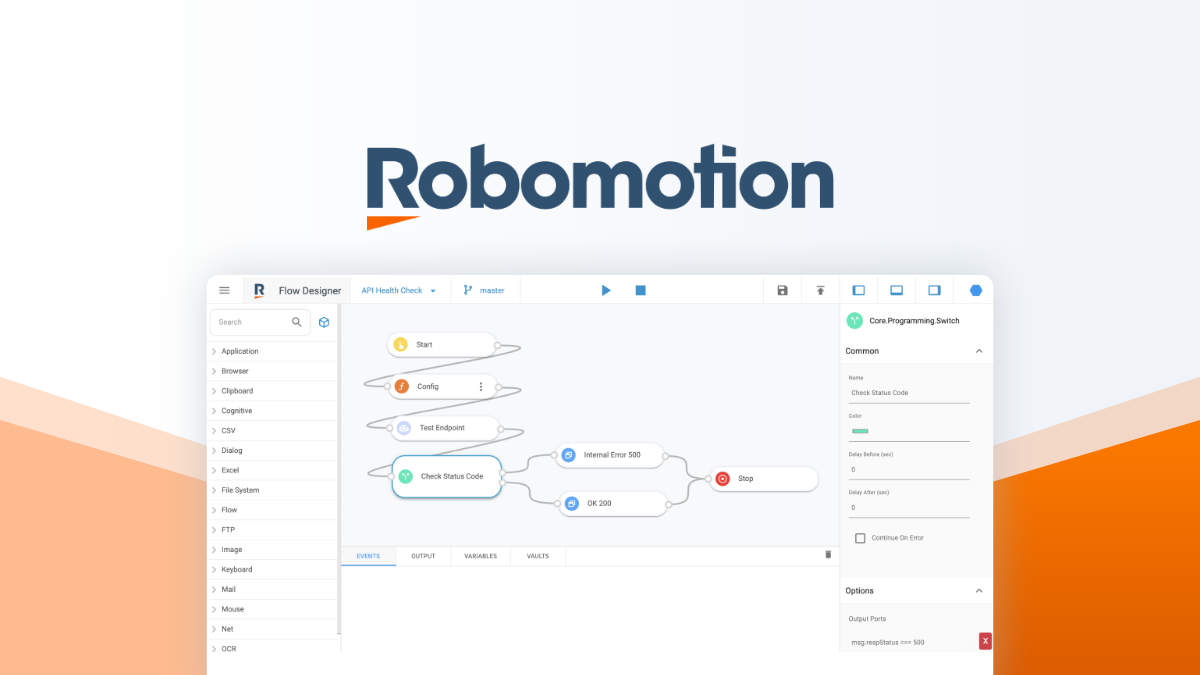Screen dimensions: 1200x675
Task: Pick the node Color swatch
Action: [860, 431]
